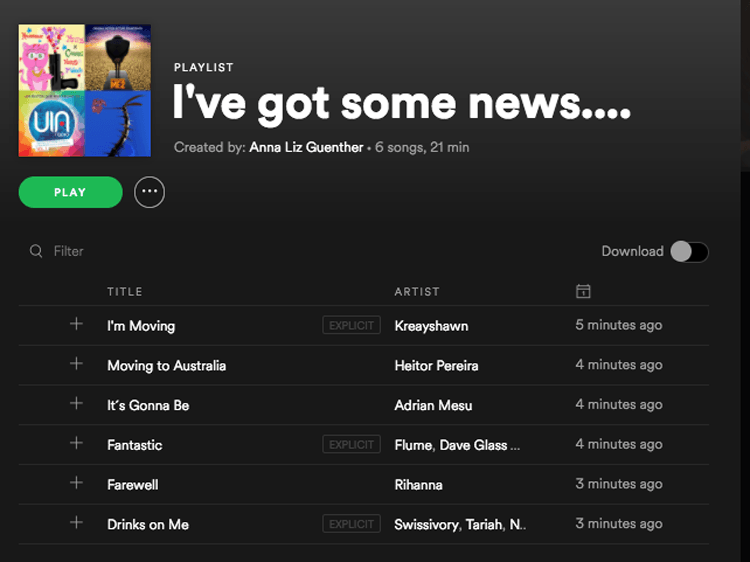Open Rihanna's artist page
The height and width of the screenshot is (562, 750).
(418, 485)
